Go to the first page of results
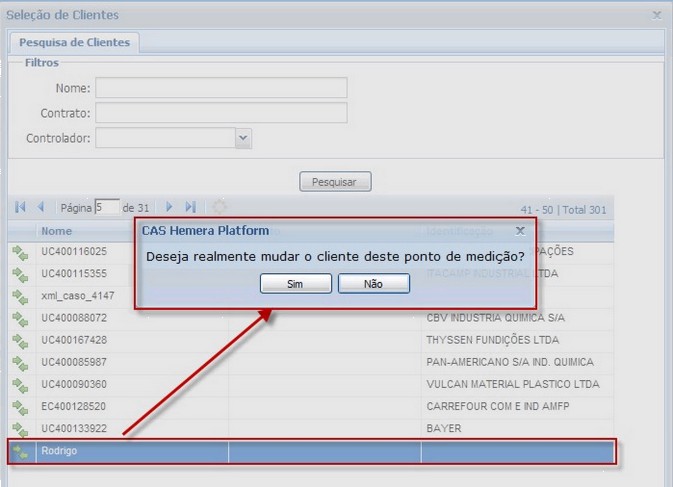This screenshot has height=487, width=673. tap(20, 207)
